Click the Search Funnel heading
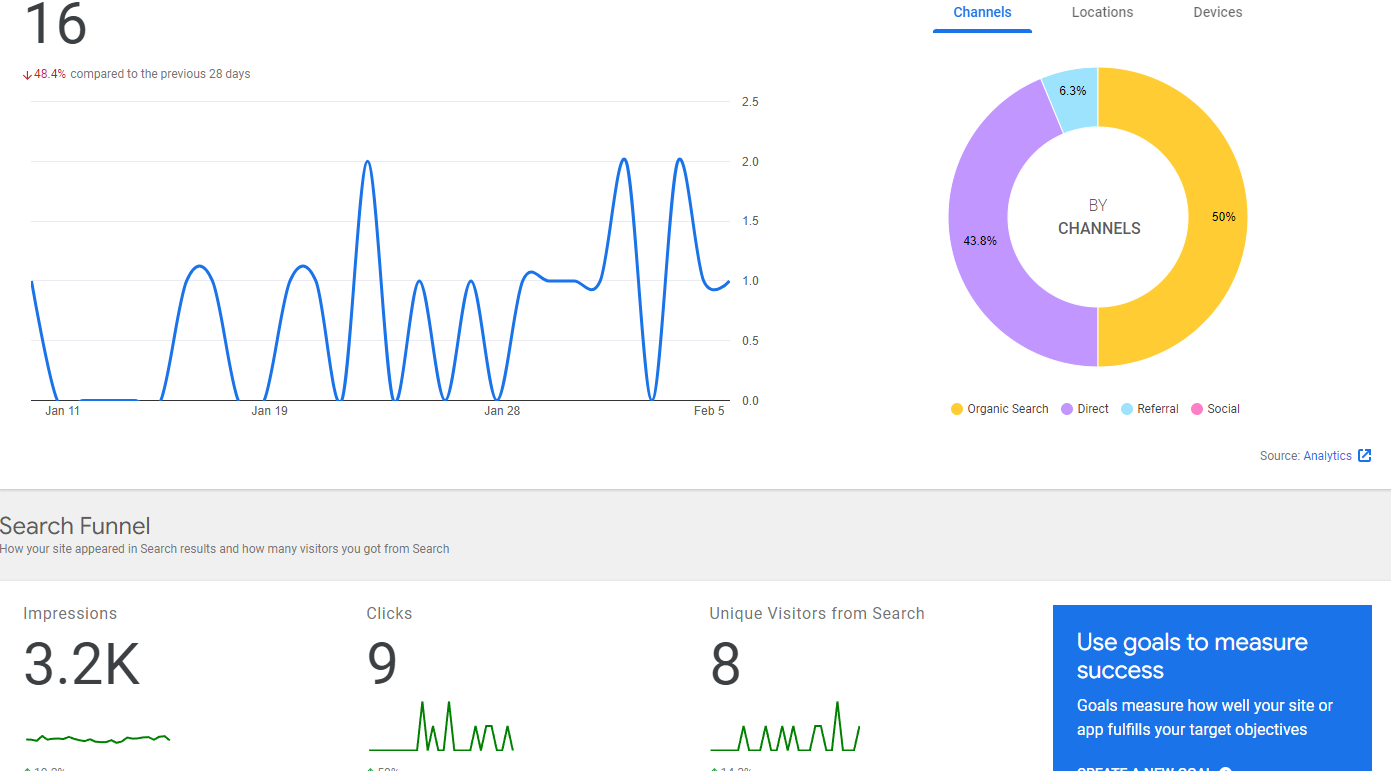Screen dimensions: 1391x771 click(75, 526)
